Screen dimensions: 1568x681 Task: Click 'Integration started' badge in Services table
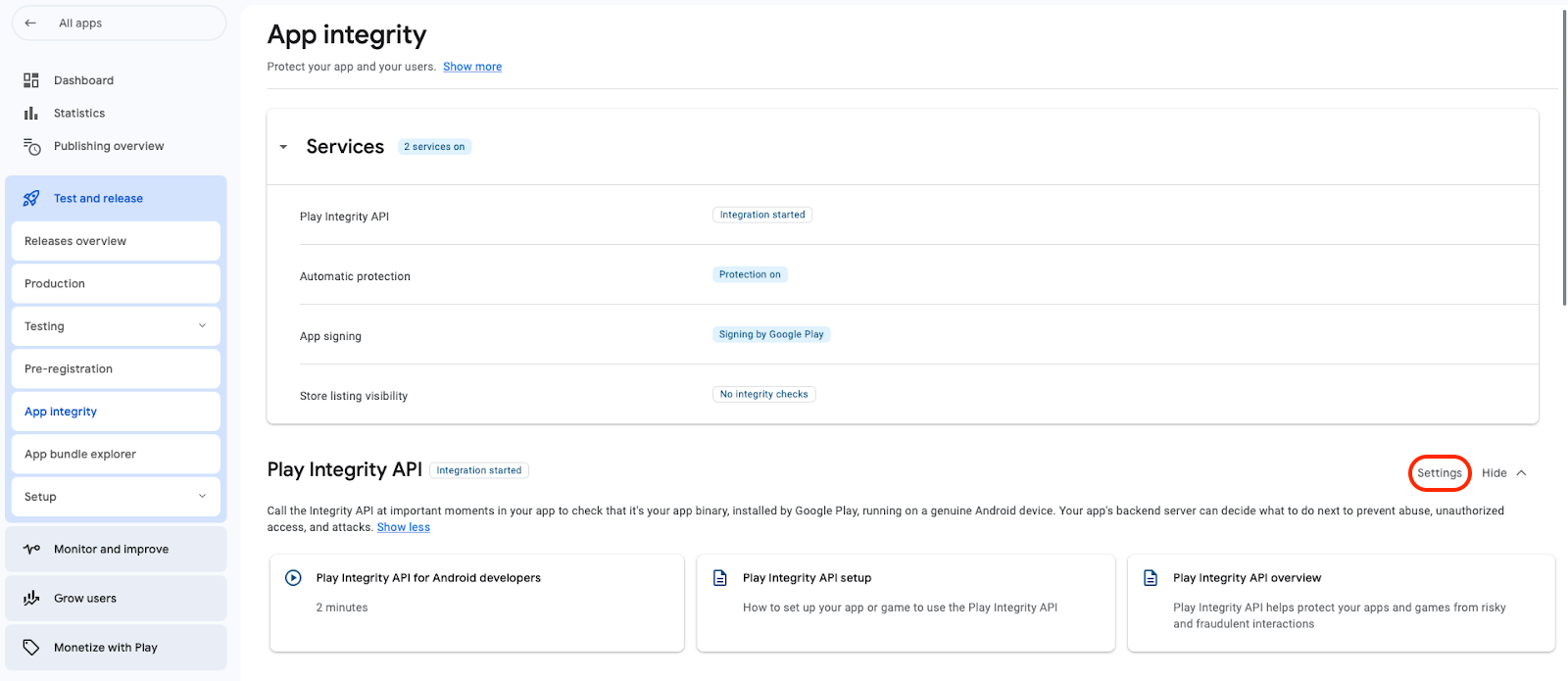tap(762, 215)
